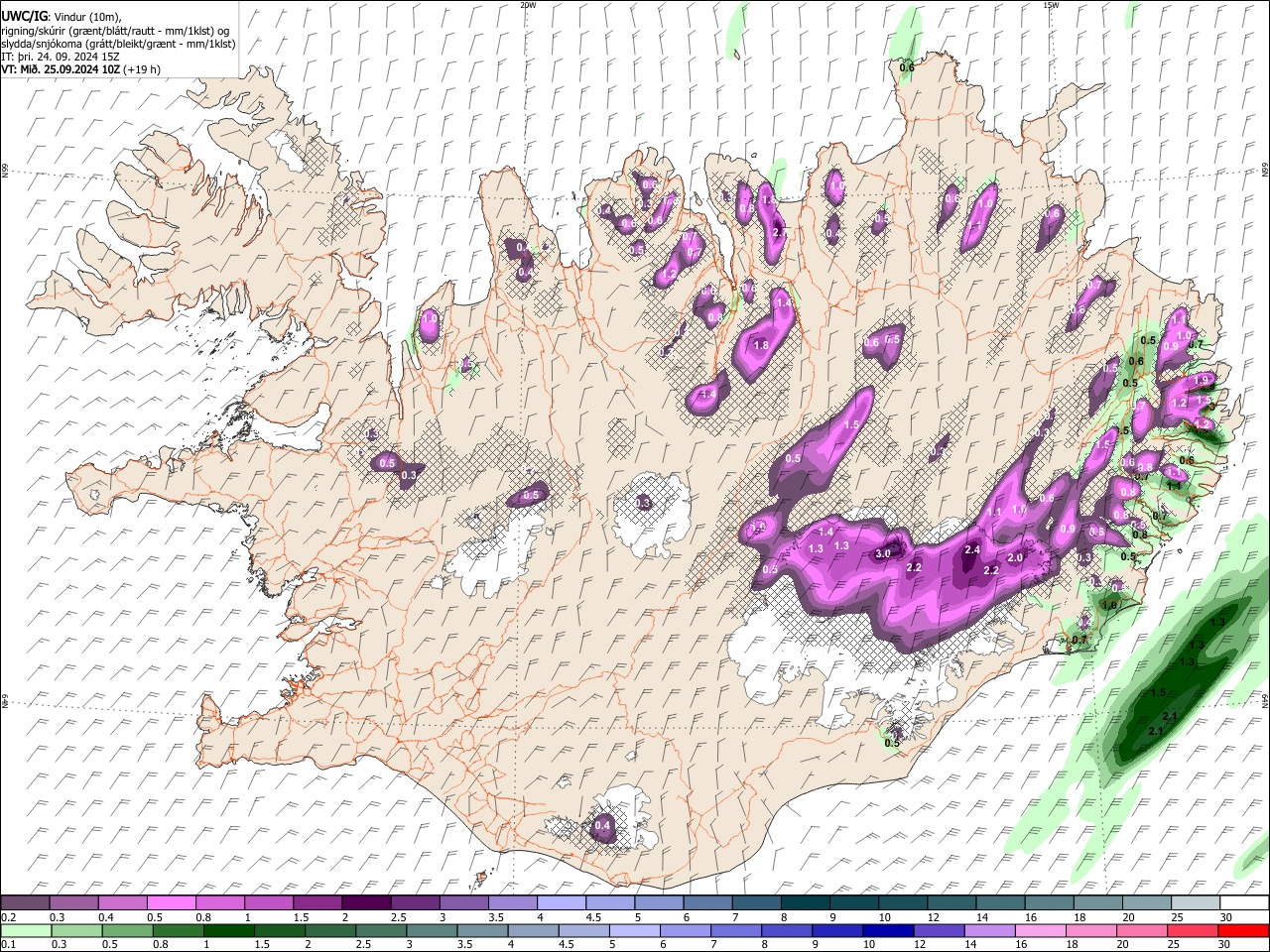The image size is (1270, 952).
Task: Click the '2.4' snowfall value label
Action: 972,550
